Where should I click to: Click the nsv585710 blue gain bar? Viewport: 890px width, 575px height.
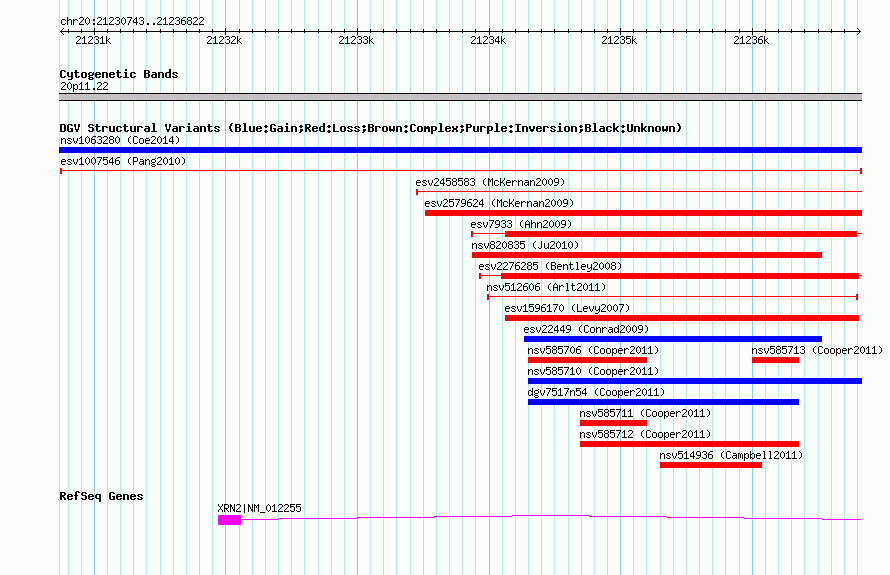[695, 381]
